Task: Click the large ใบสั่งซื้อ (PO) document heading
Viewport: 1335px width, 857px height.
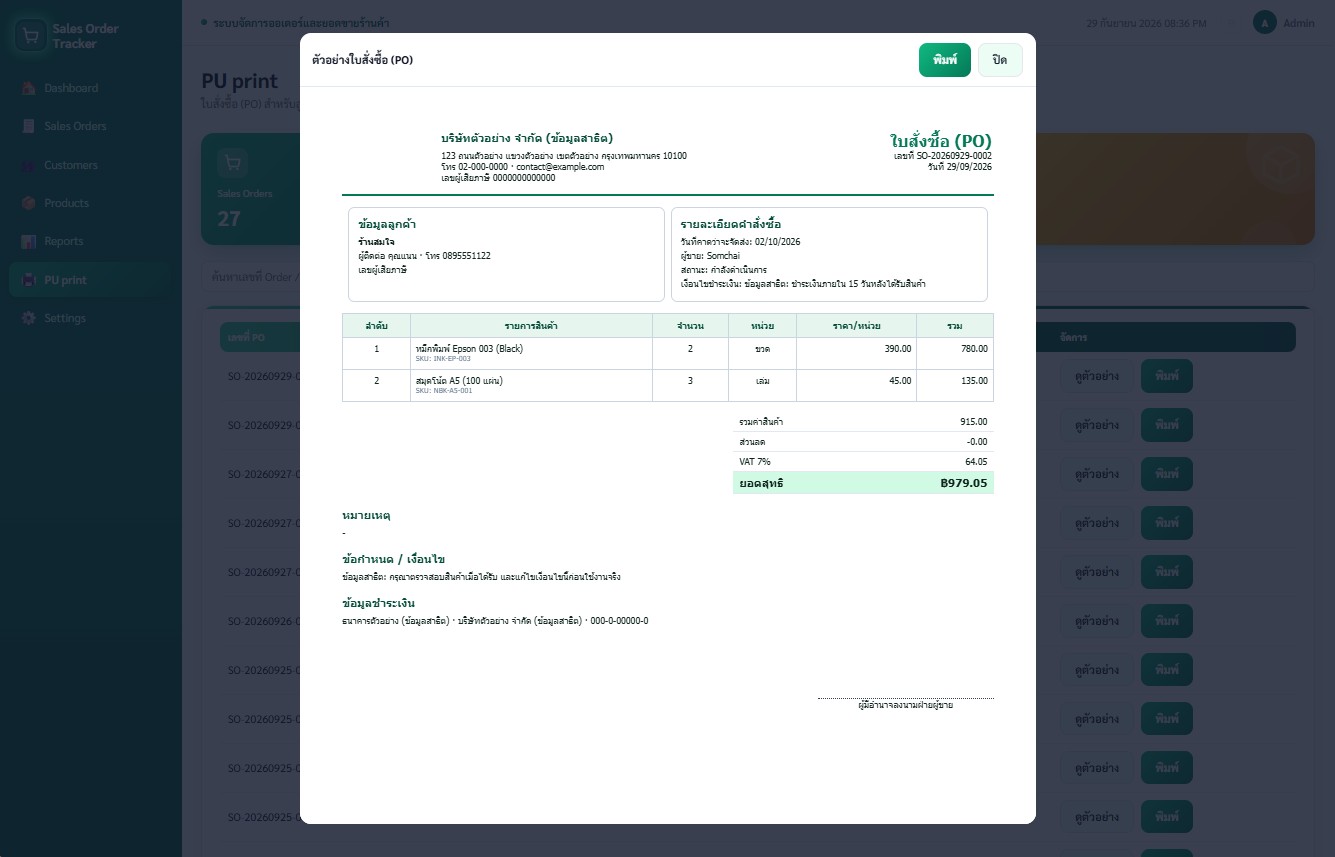Action: (940, 141)
